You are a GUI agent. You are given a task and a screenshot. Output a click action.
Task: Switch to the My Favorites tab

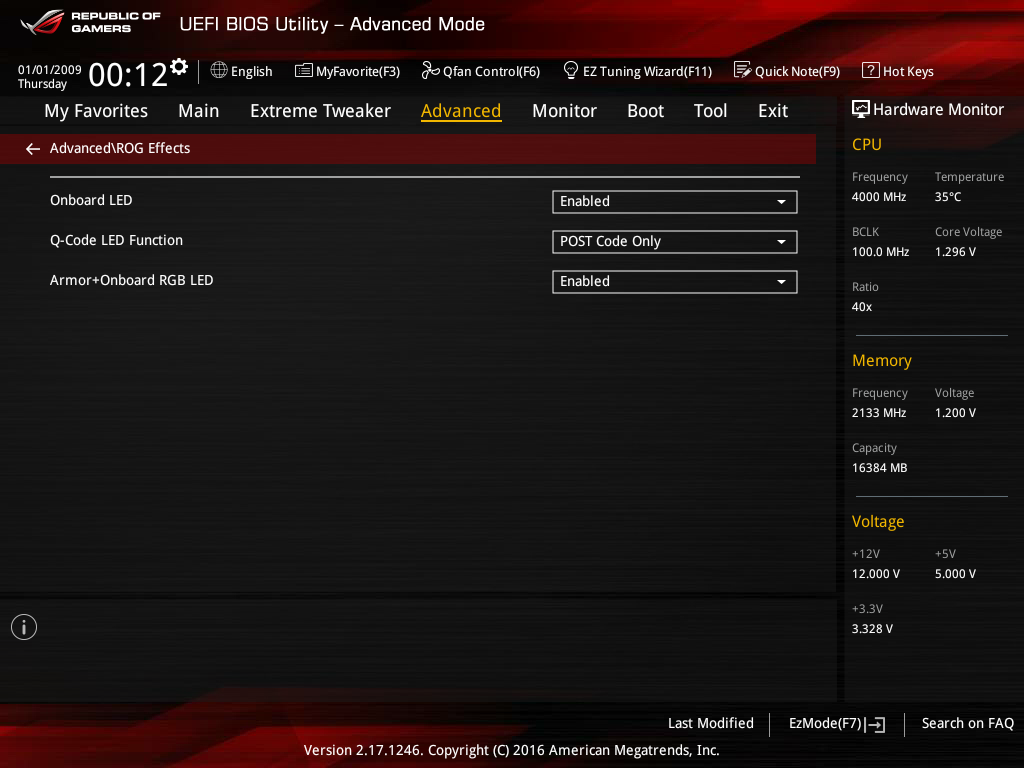[96, 111]
